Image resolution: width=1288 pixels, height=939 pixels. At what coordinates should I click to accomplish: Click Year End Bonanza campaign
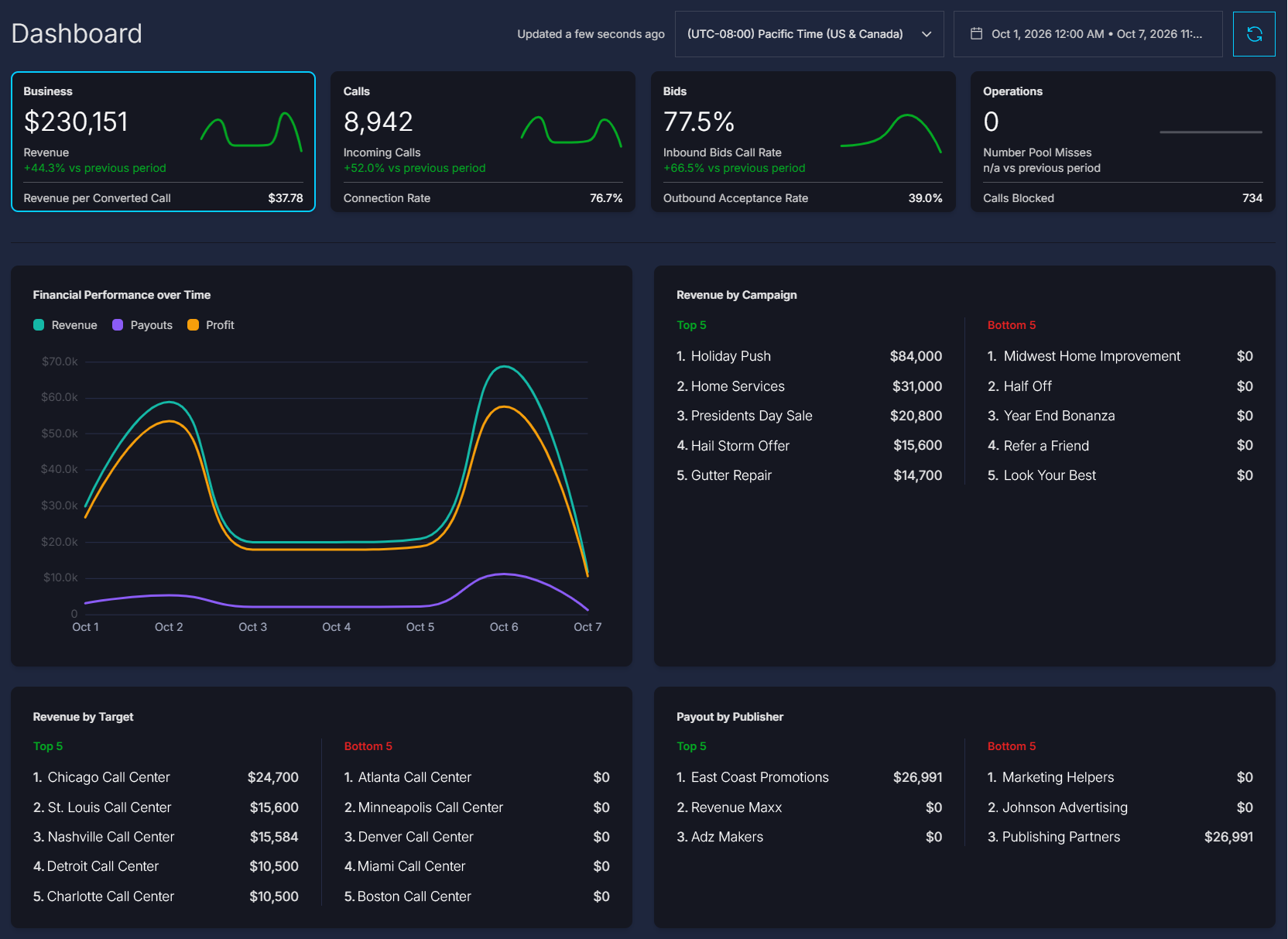click(1120, 416)
